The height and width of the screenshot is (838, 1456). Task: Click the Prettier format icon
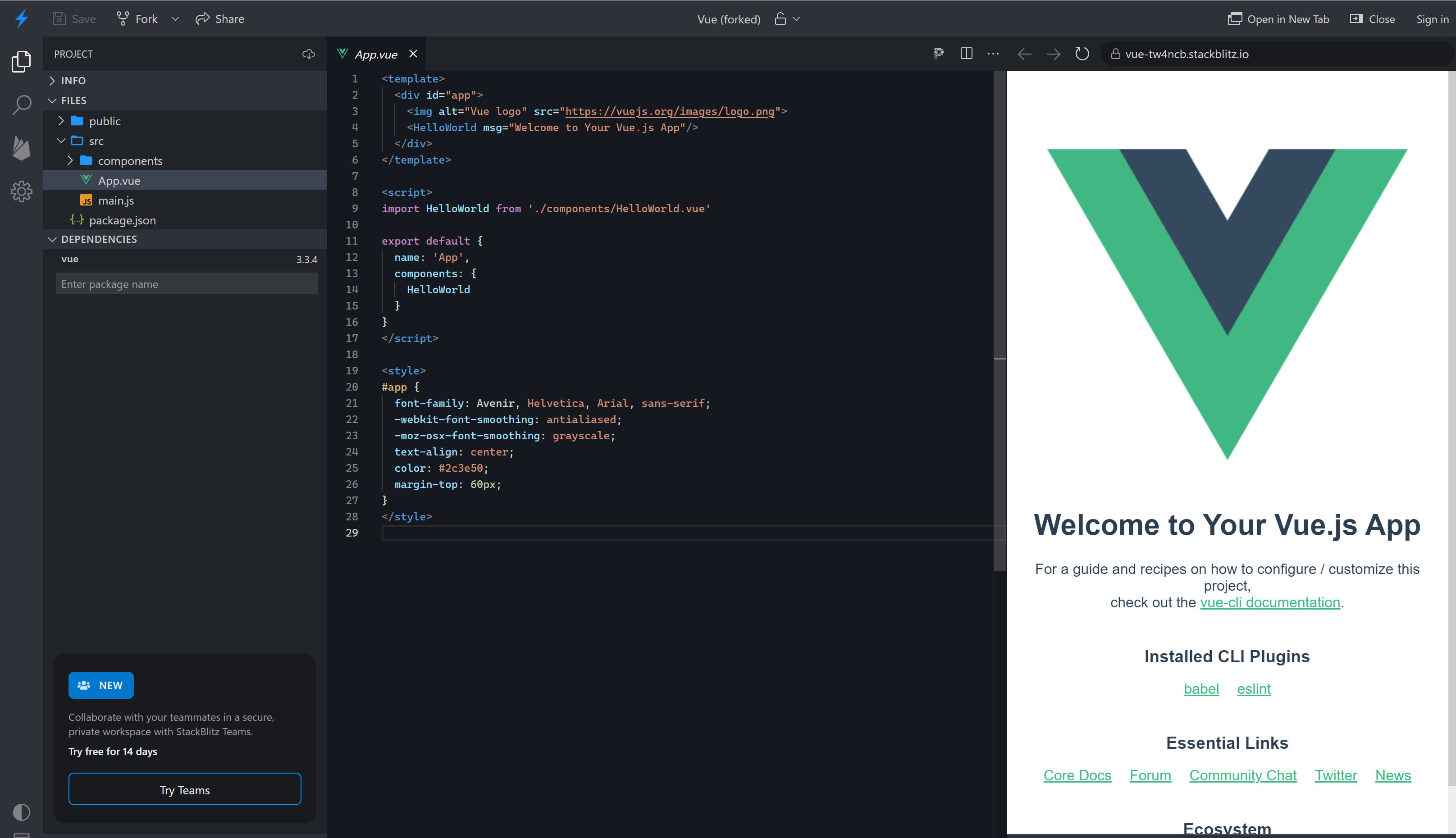pos(939,54)
